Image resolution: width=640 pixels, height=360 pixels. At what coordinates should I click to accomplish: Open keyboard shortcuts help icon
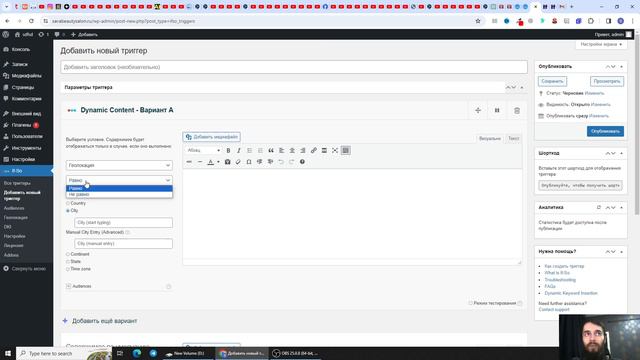pos(302,162)
